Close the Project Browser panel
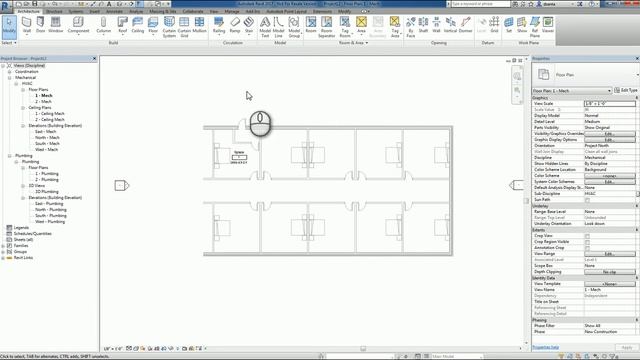640x360 pixels. pos(94,59)
